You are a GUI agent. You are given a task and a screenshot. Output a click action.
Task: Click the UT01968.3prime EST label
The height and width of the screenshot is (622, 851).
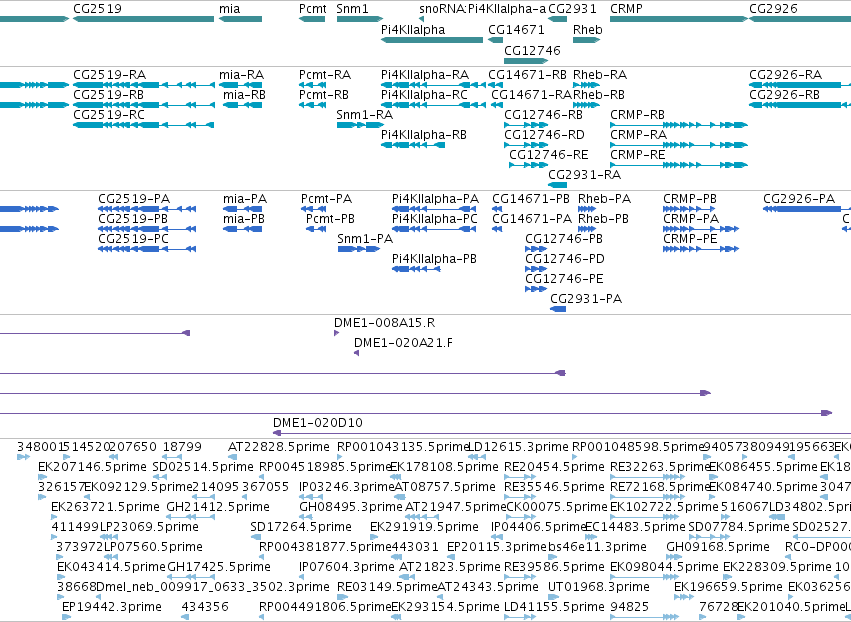[x=599, y=587]
